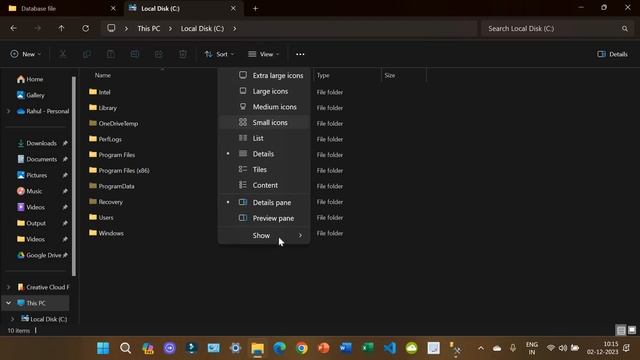Switch to details layout in status bar
Image resolution: width=640 pixels, height=360 pixels.
click(621, 330)
